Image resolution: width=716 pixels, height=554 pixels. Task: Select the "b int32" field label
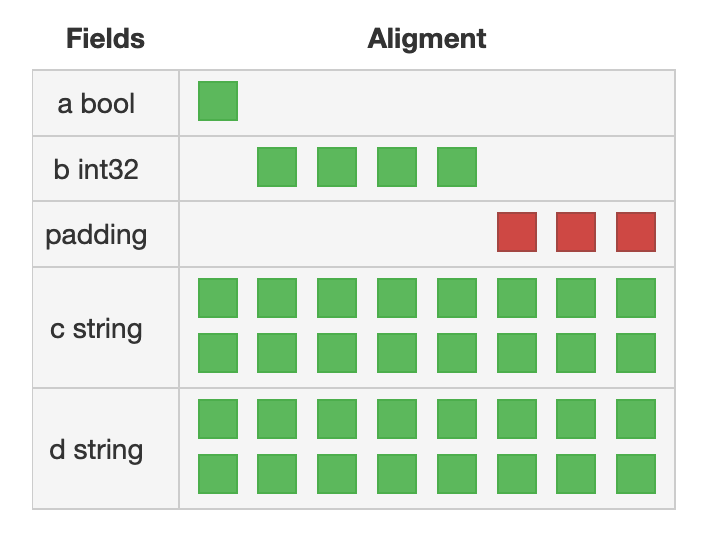(x=96, y=169)
